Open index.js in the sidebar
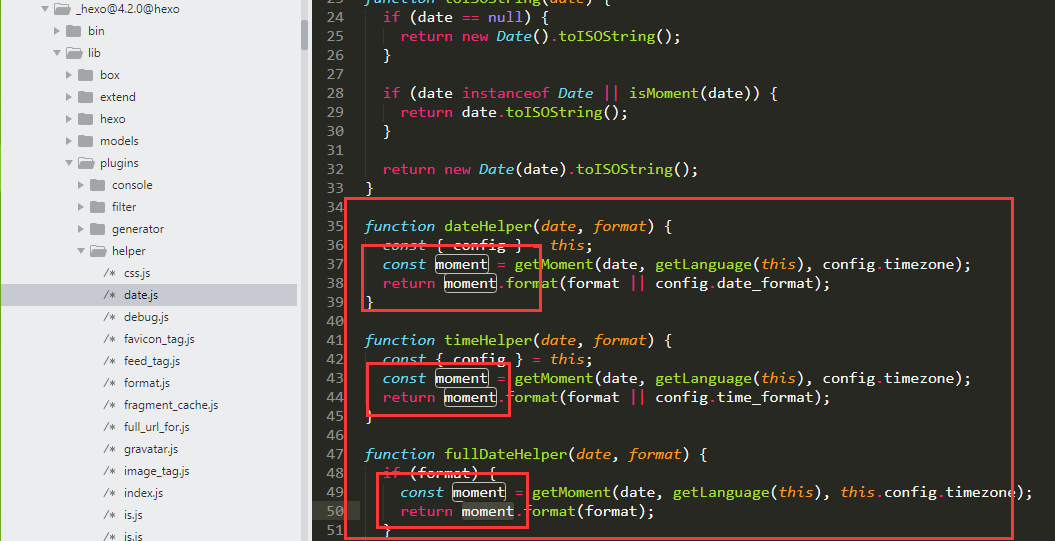The width and height of the screenshot is (1055, 541). click(144, 493)
